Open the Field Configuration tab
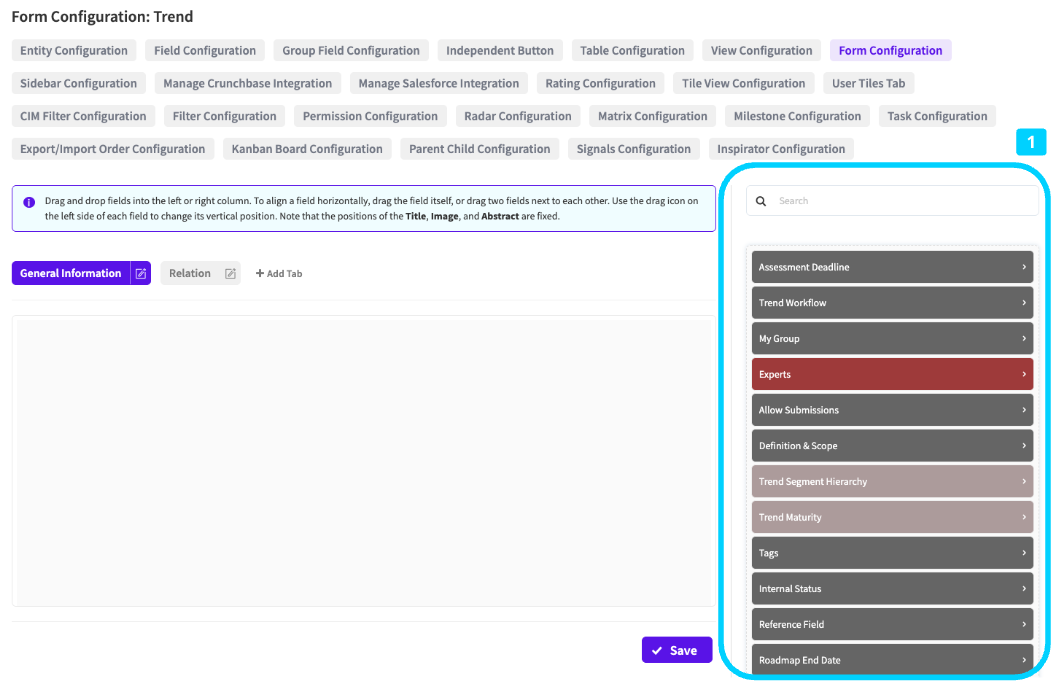This screenshot has width=1061, height=687. tap(205, 51)
